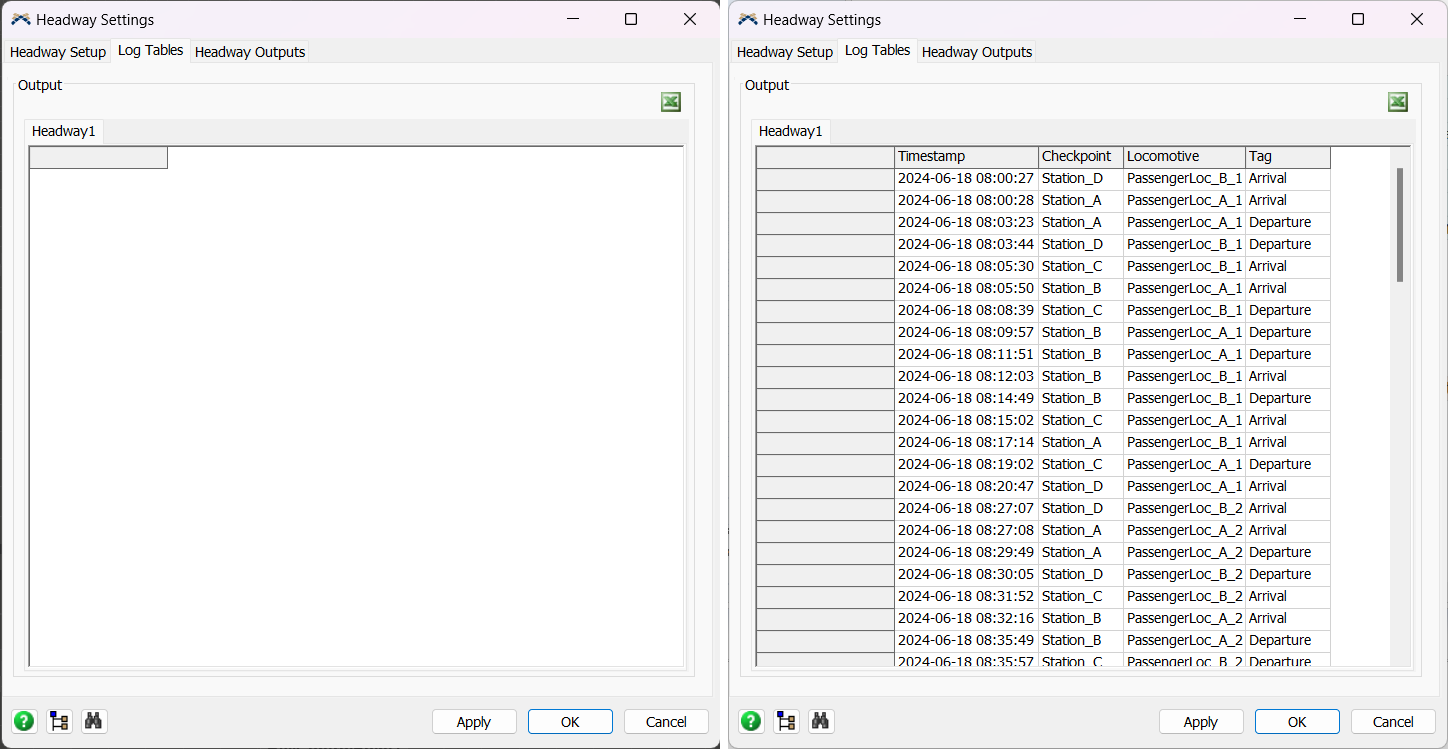Select the Headway1 tab in the left window

pos(63,131)
